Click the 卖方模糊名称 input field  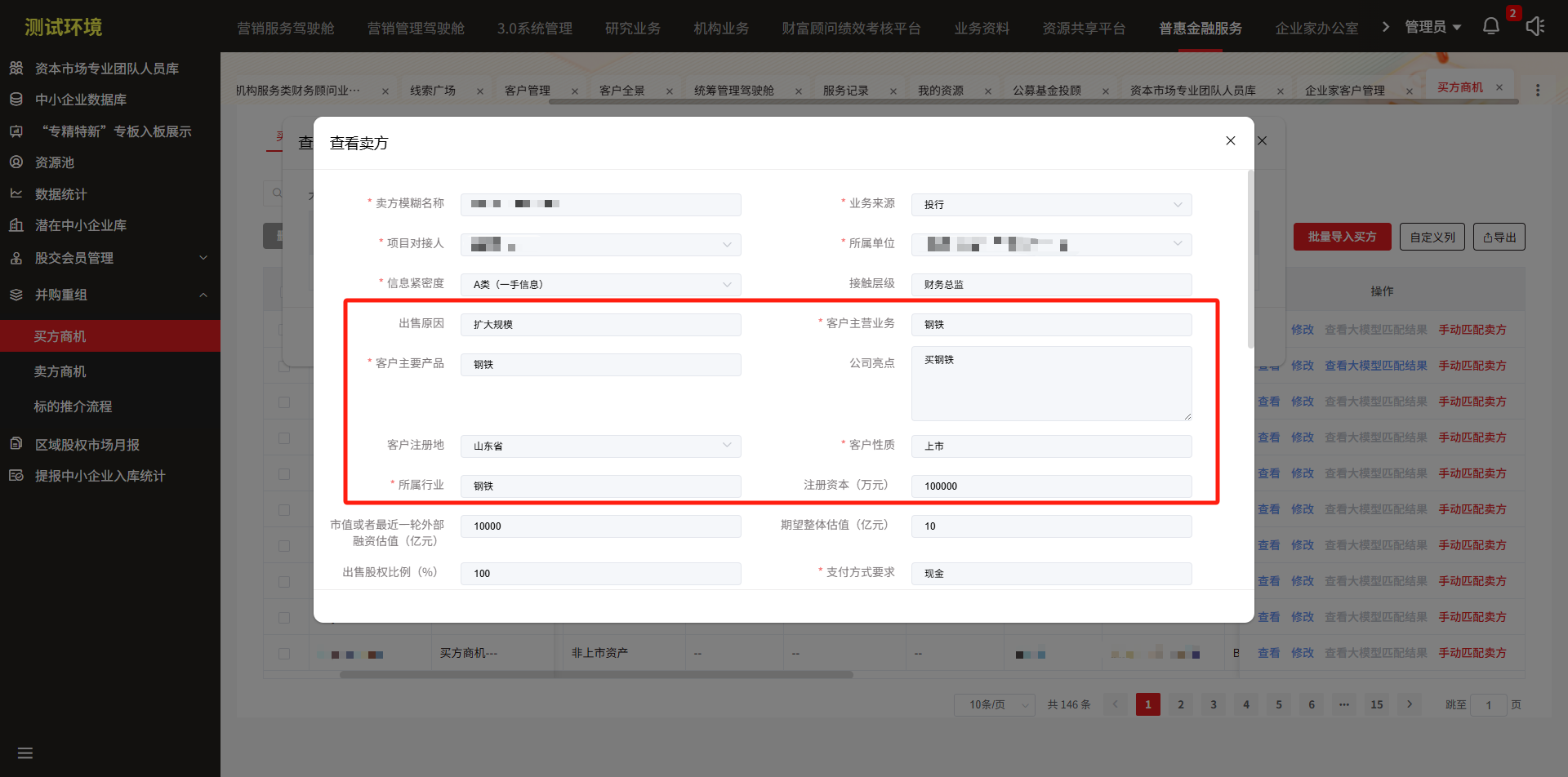coord(600,205)
